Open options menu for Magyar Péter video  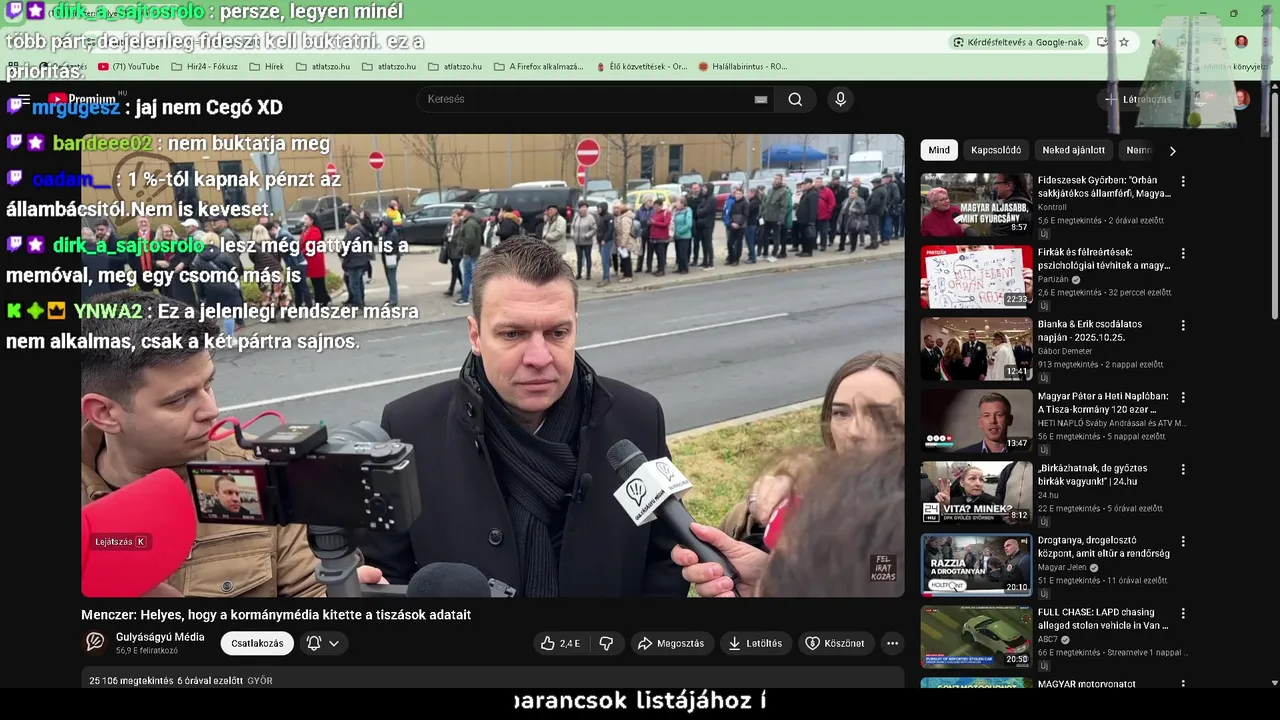(1183, 398)
